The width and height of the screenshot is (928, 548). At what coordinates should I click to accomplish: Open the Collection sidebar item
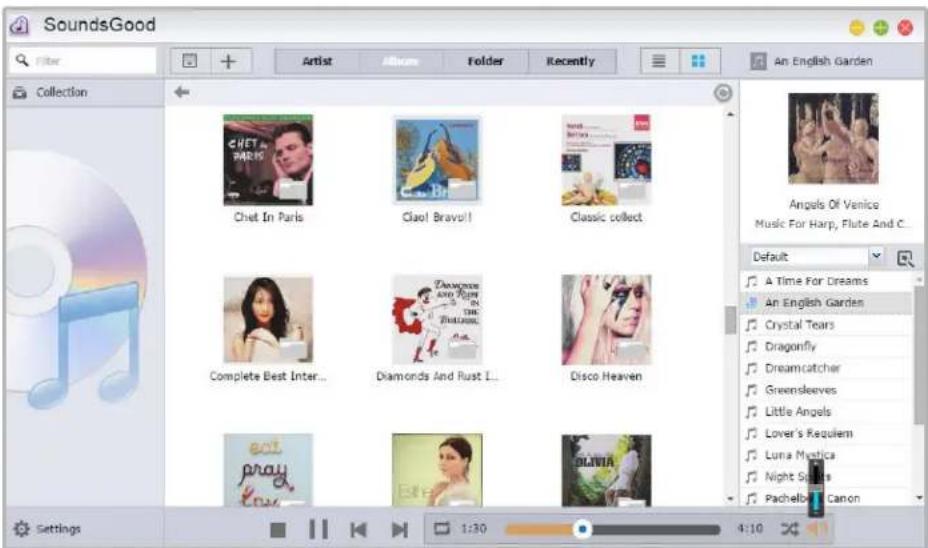(86, 92)
